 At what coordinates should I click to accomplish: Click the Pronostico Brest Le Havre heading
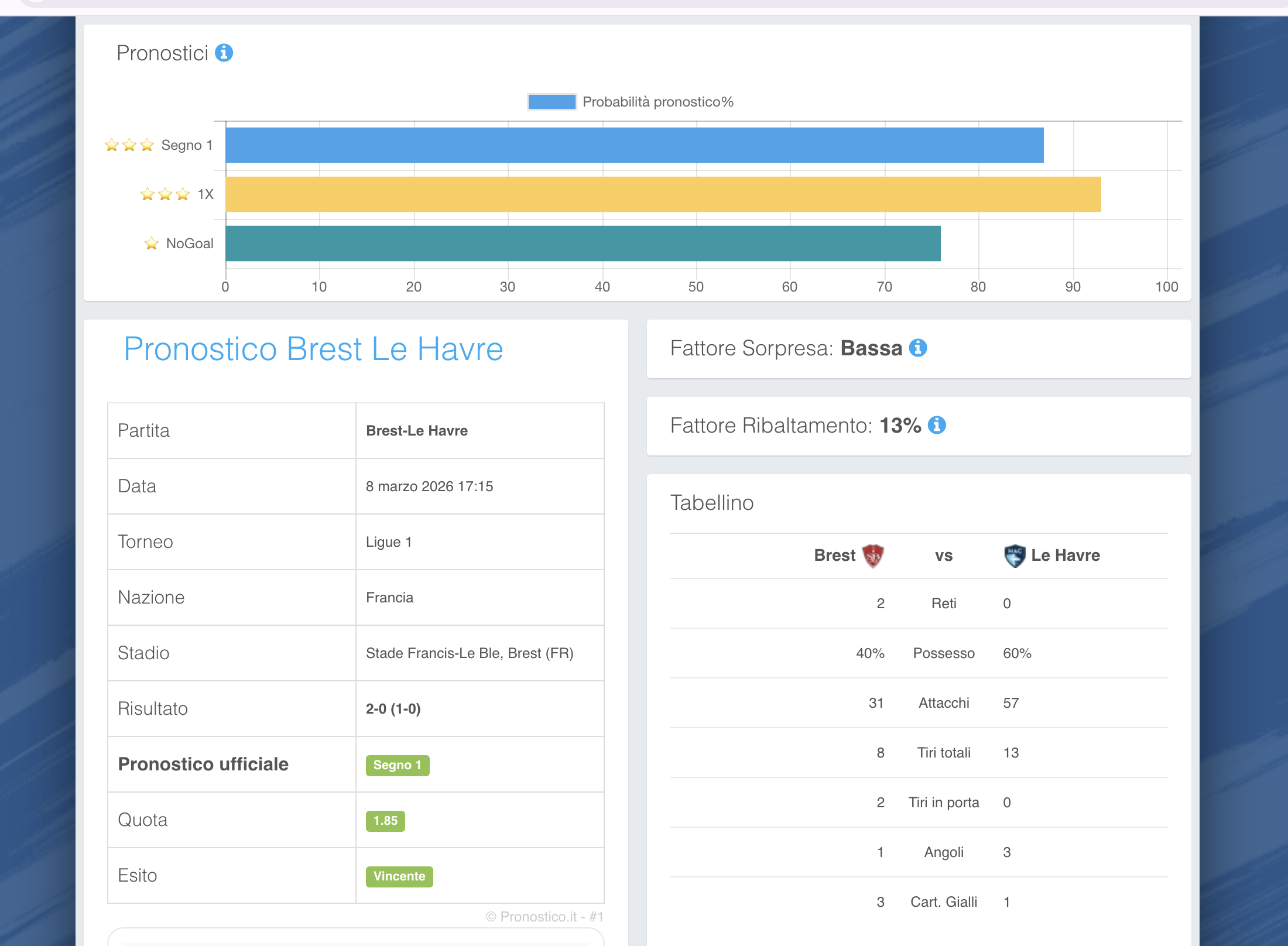click(x=313, y=349)
